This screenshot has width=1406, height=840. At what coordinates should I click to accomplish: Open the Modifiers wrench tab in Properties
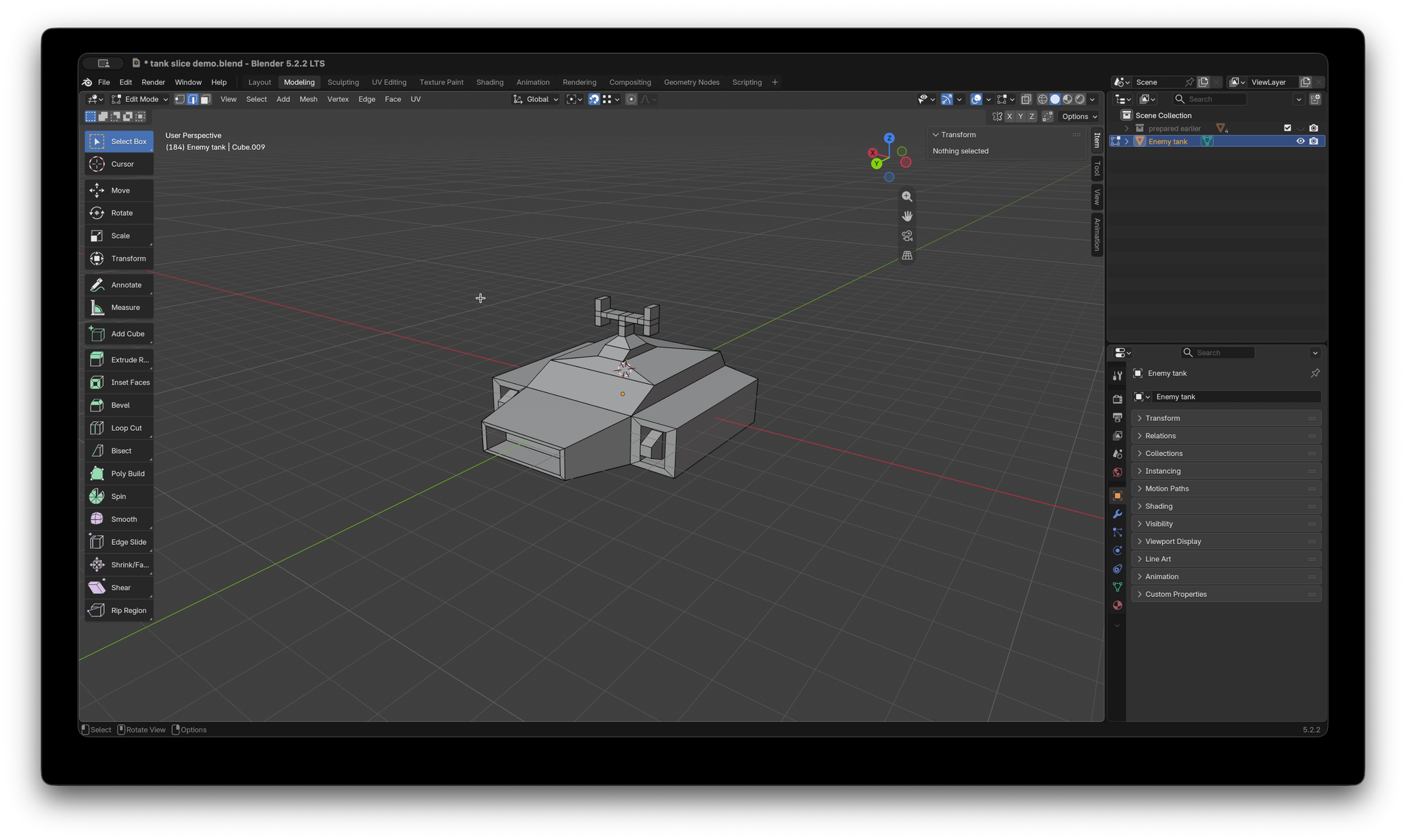1117,515
